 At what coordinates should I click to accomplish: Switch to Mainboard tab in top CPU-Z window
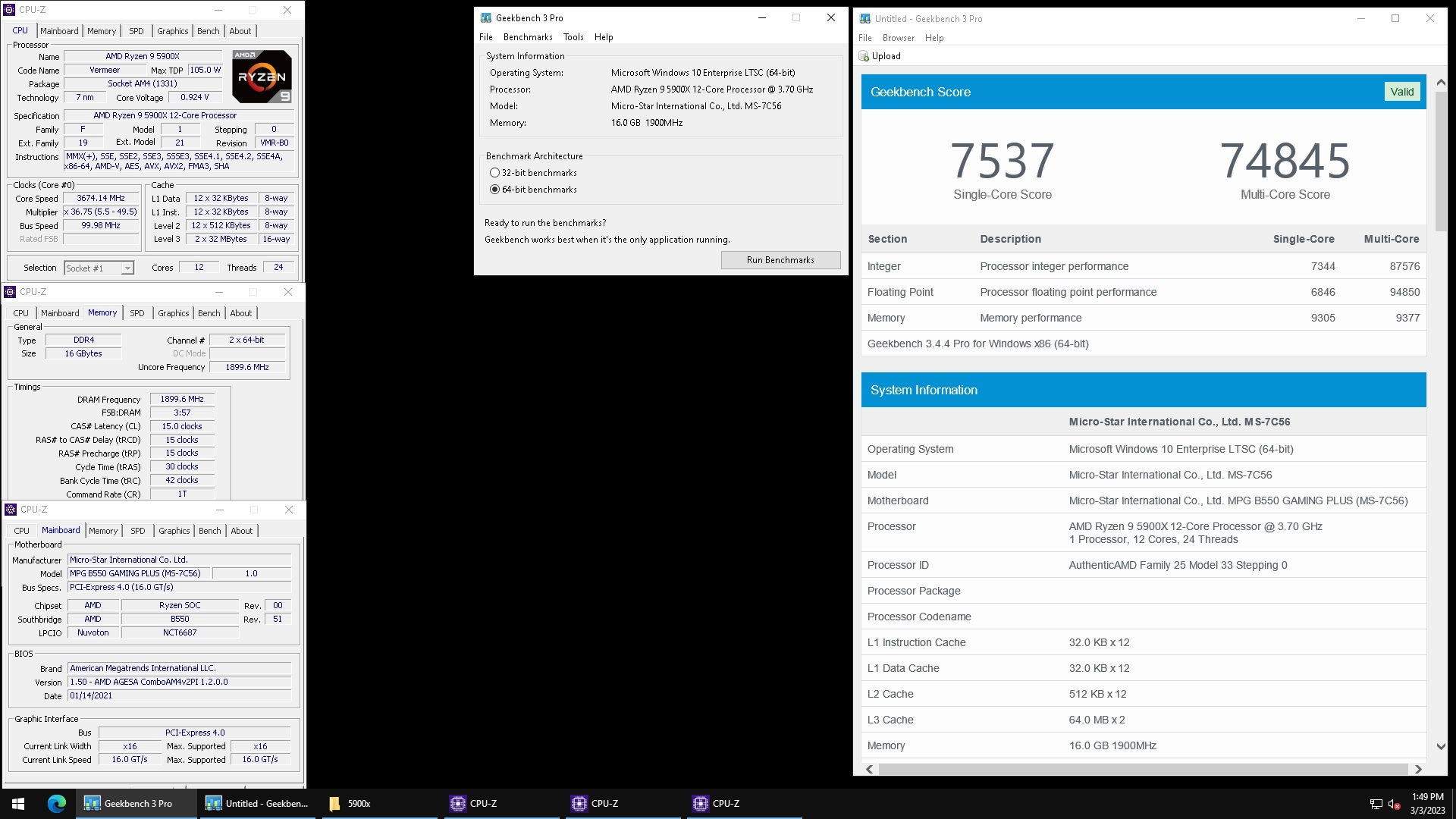click(x=59, y=31)
